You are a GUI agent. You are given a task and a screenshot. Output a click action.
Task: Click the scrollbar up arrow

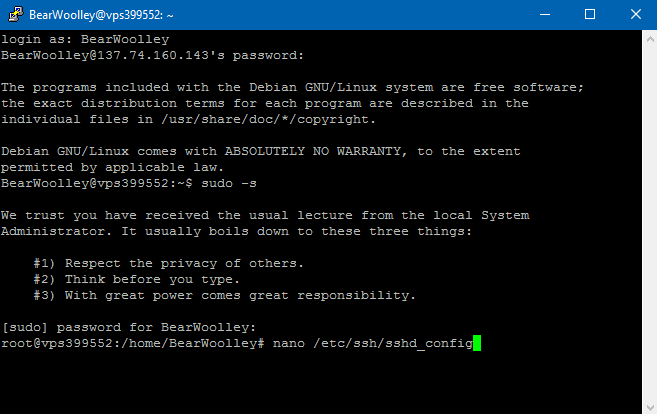point(647,39)
